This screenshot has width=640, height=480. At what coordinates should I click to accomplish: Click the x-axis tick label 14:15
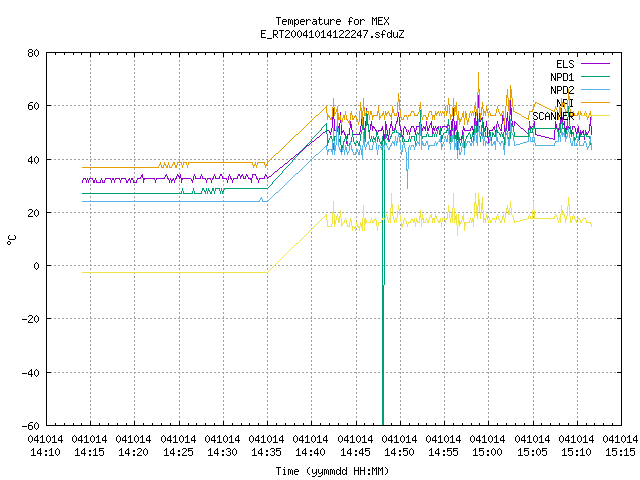pyautogui.click(x=89, y=452)
